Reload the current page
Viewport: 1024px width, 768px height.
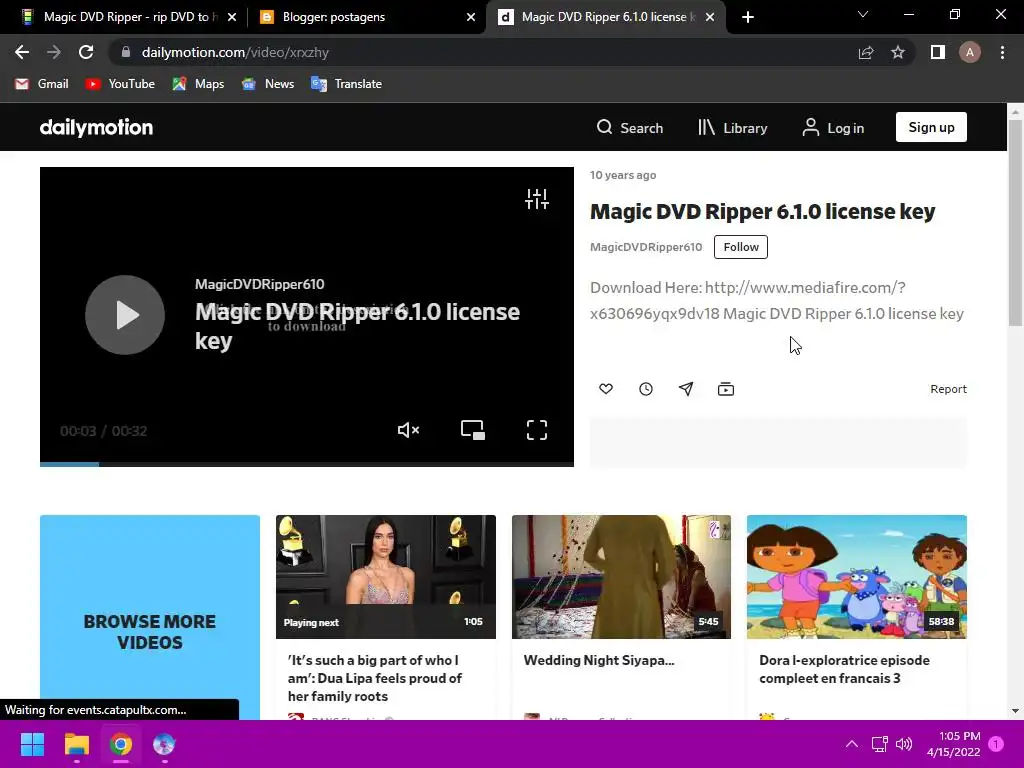86,52
